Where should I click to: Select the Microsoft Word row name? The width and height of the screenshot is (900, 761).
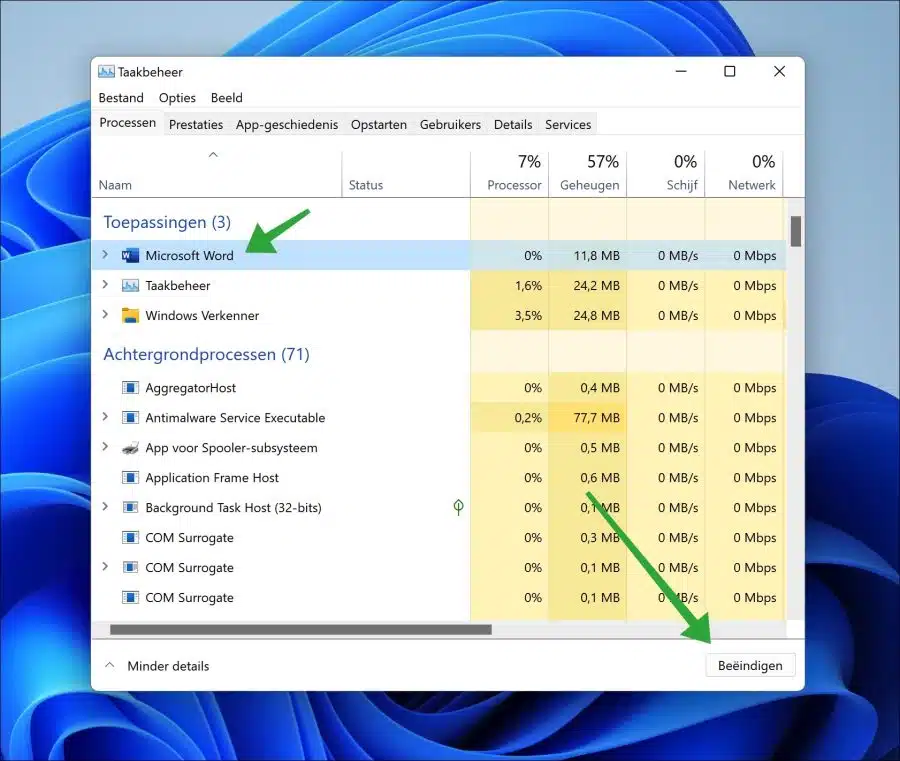[x=189, y=255]
